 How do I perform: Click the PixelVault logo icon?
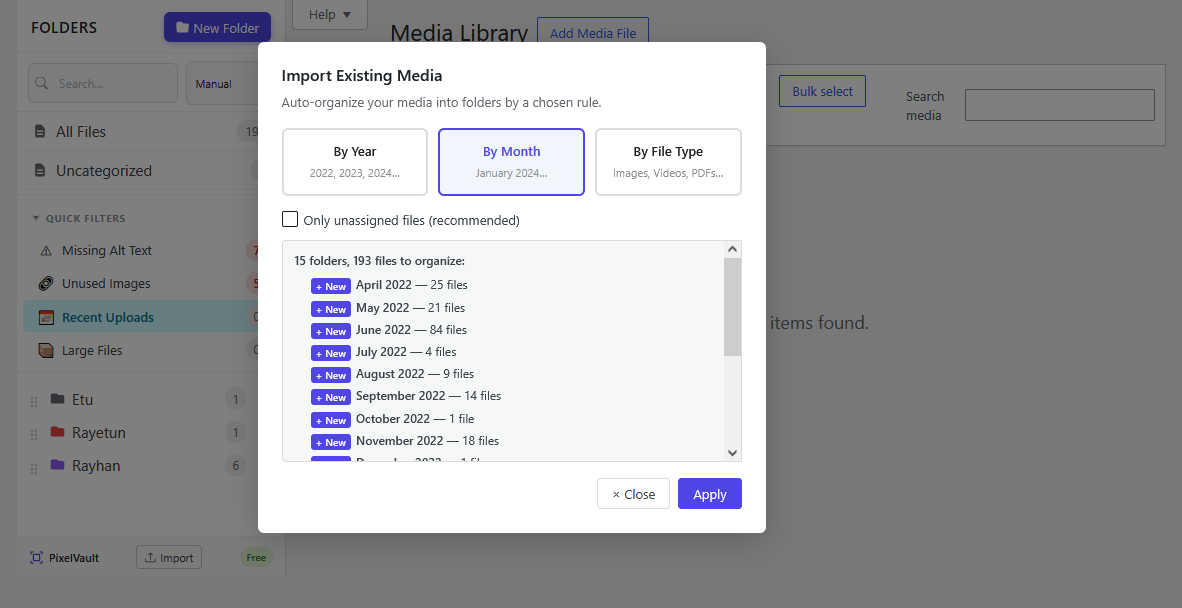(x=36, y=558)
